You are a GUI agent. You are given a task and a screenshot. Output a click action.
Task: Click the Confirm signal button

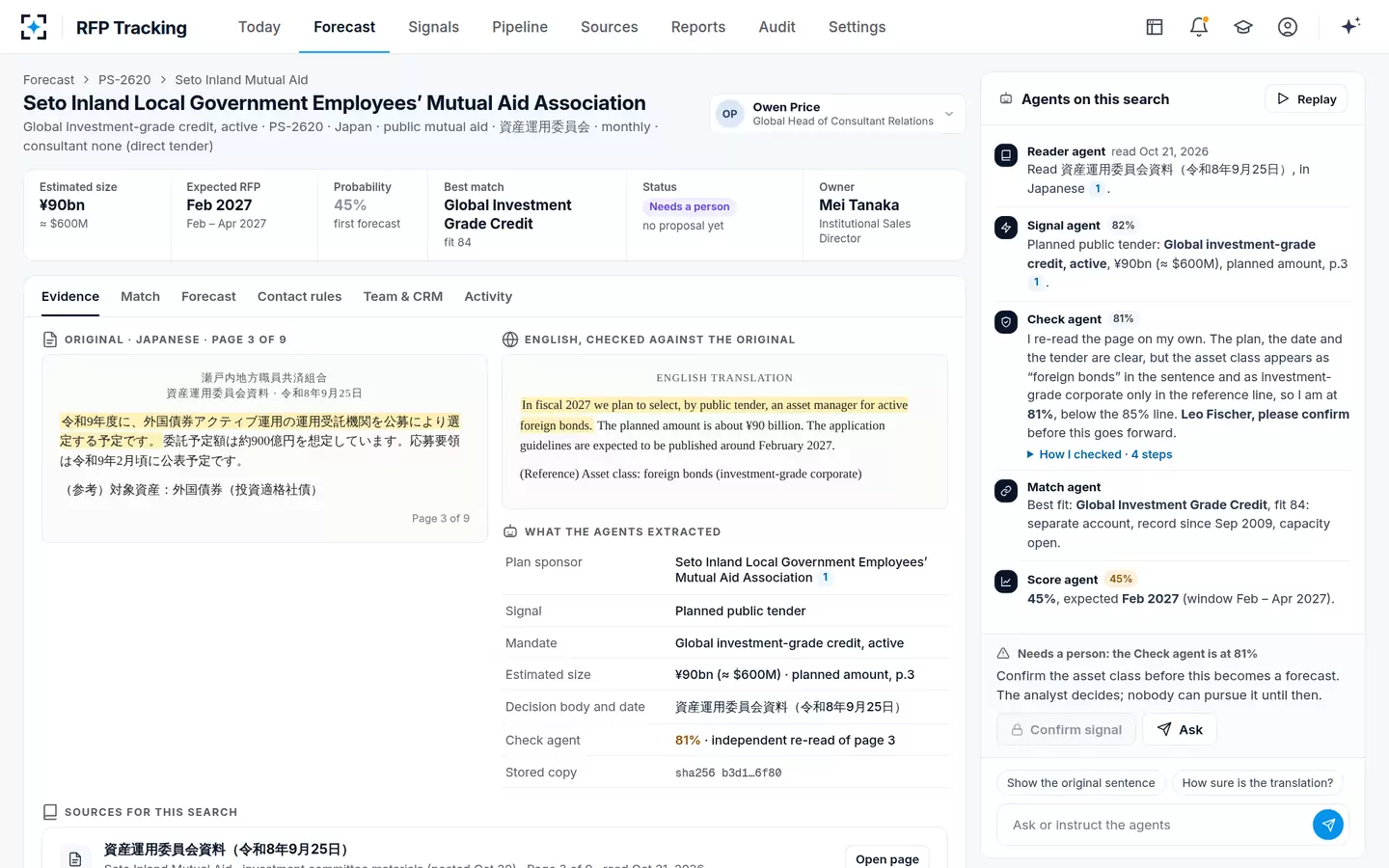tap(1067, 730)
